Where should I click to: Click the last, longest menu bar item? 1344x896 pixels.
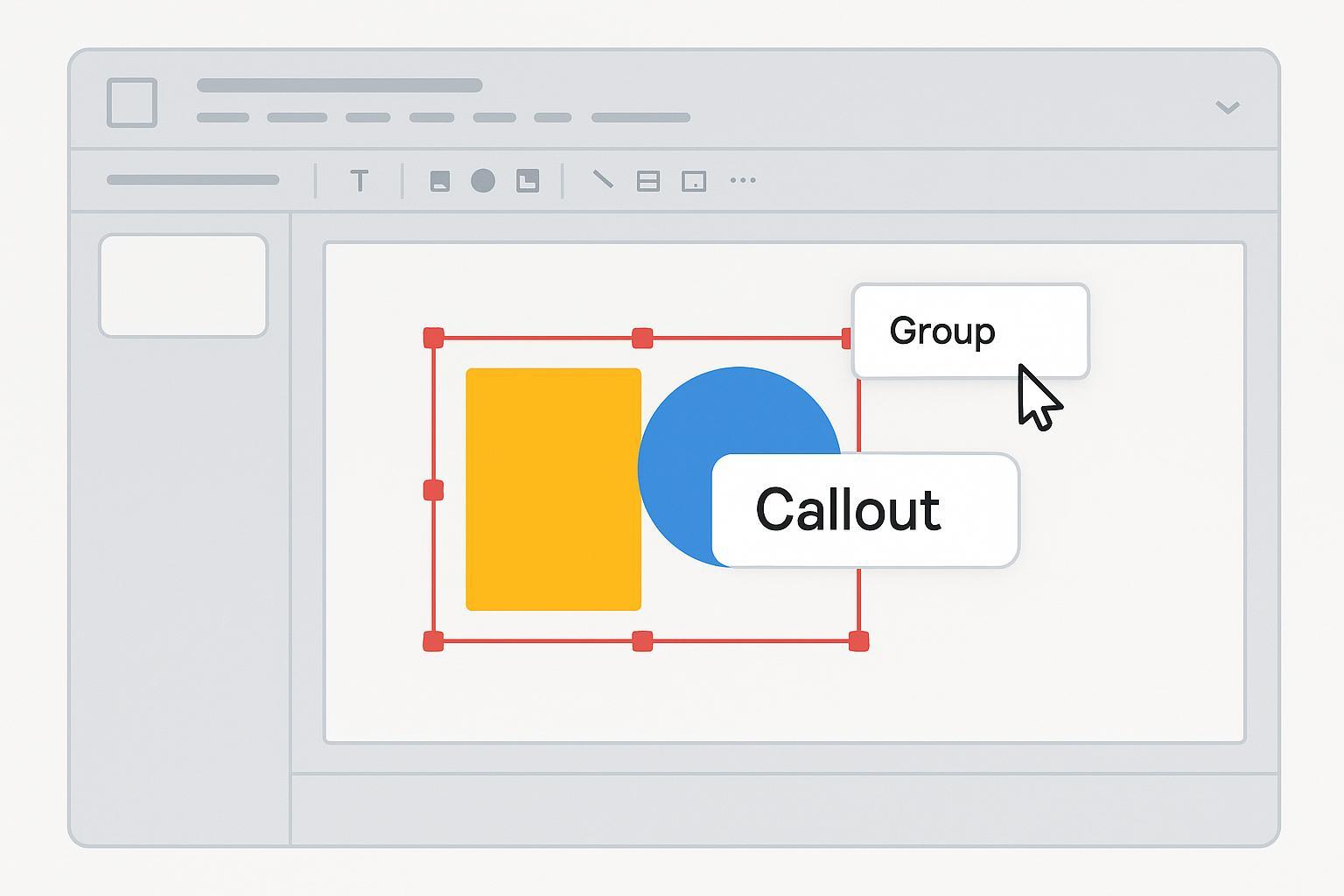point(640,117)
